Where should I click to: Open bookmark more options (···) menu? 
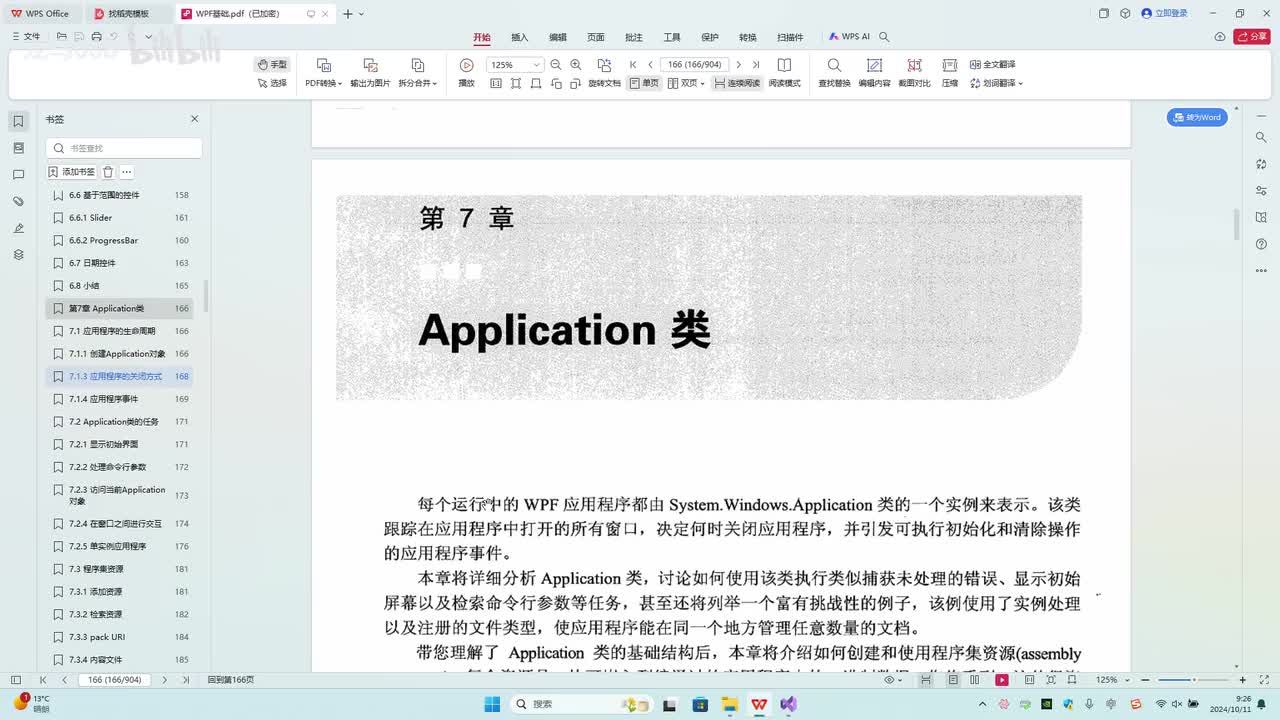[x=127, y=172]
